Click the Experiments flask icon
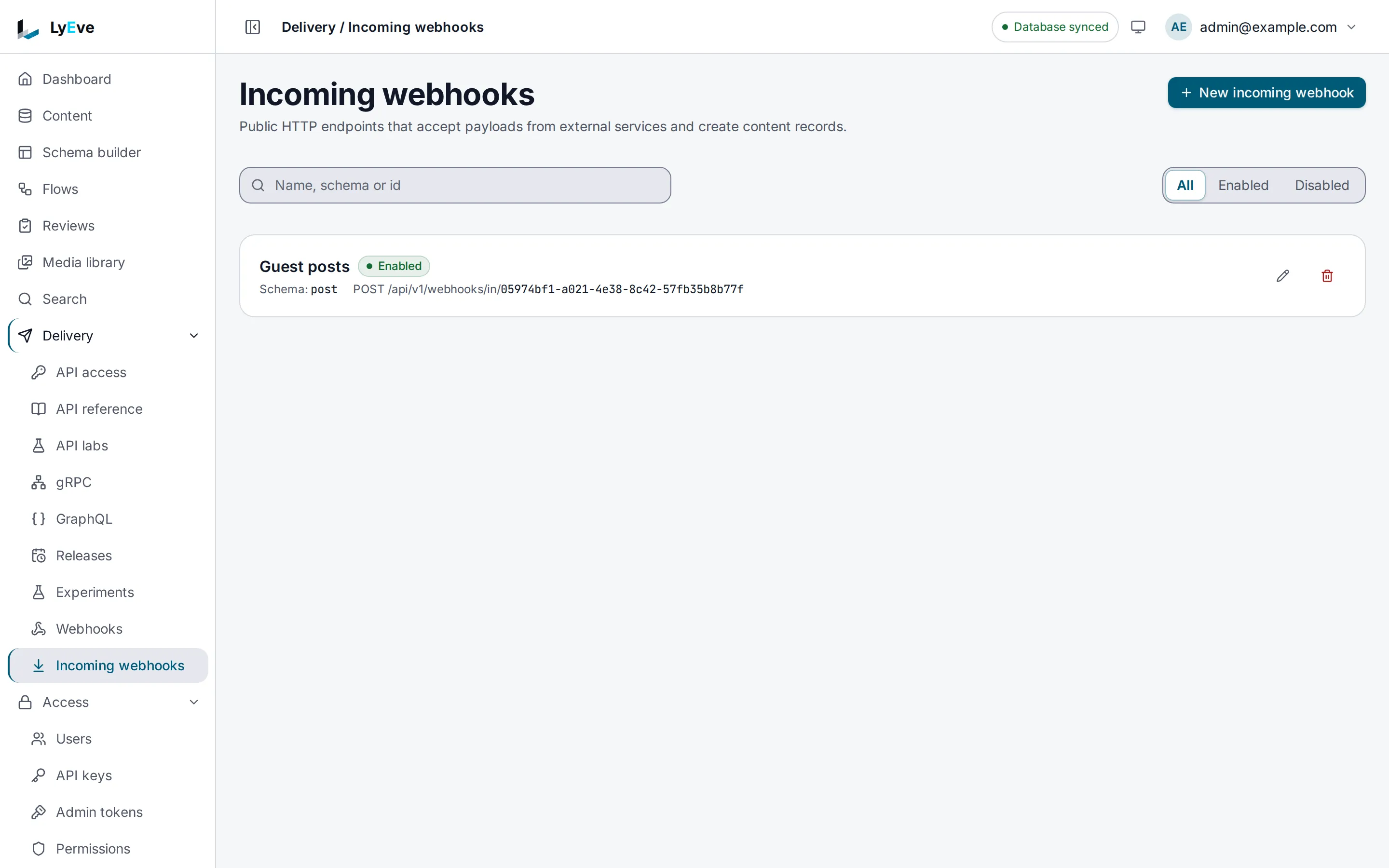This screenshot has width=1389, height=868. pyautogui.click(x=39, y=593)
